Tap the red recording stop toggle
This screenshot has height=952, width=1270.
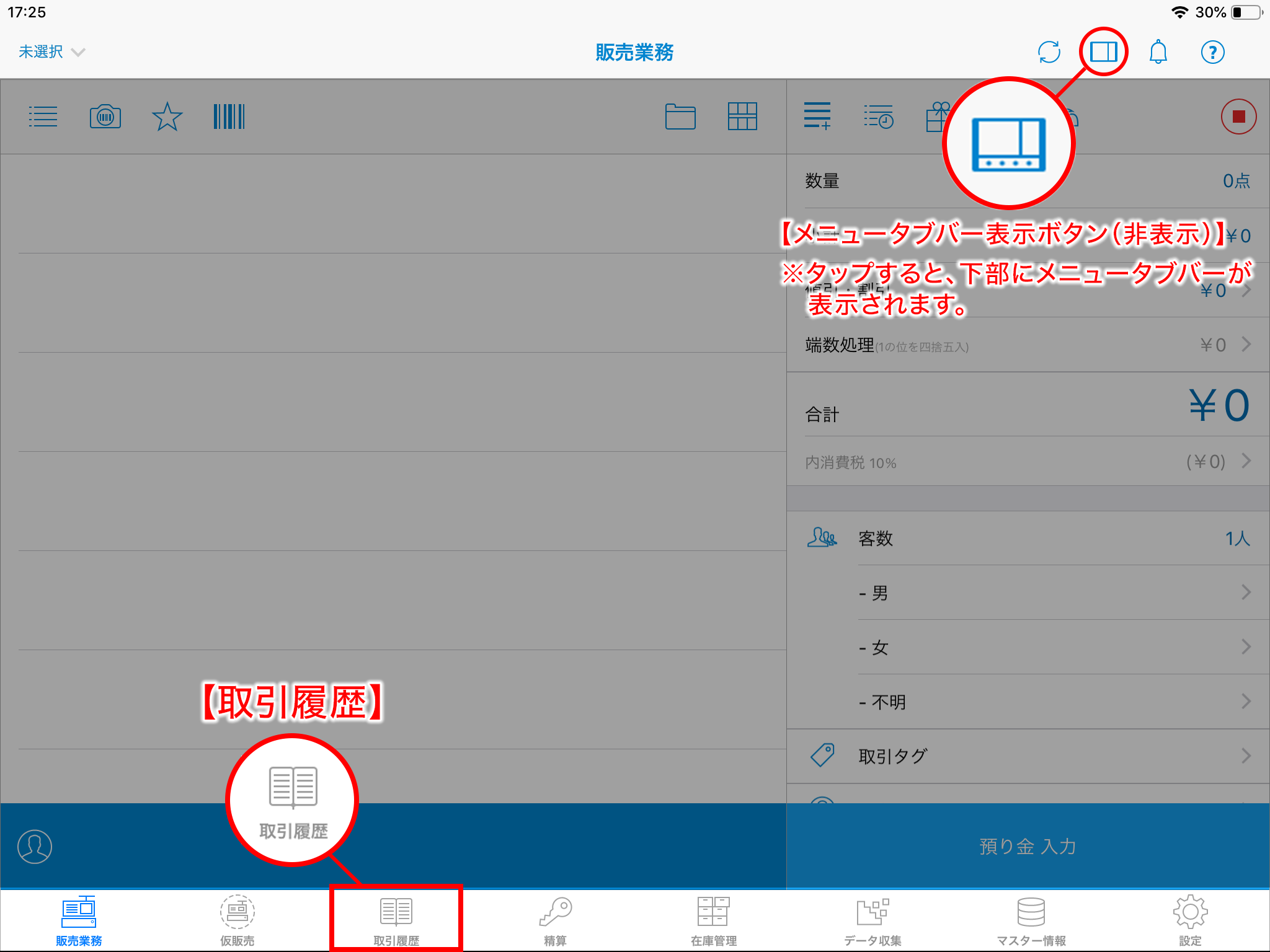pos(1238,116)
